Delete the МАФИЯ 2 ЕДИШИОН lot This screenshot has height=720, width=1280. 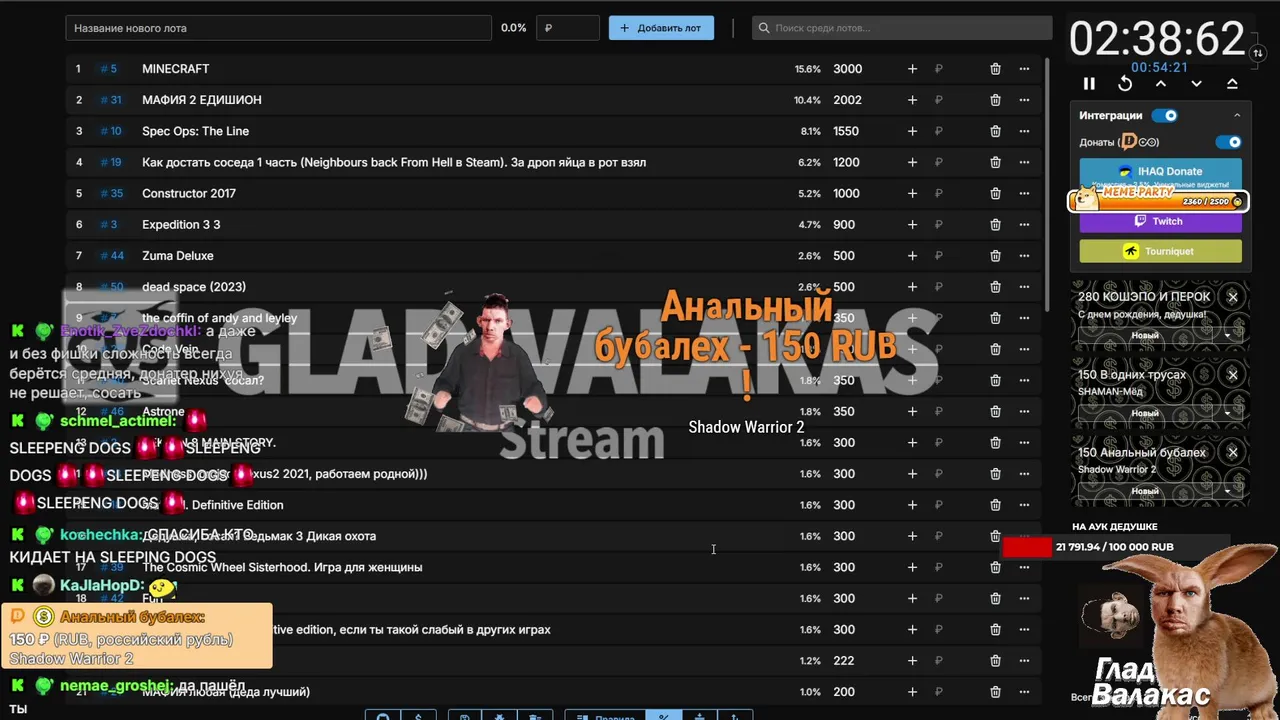tap(995, 100)
